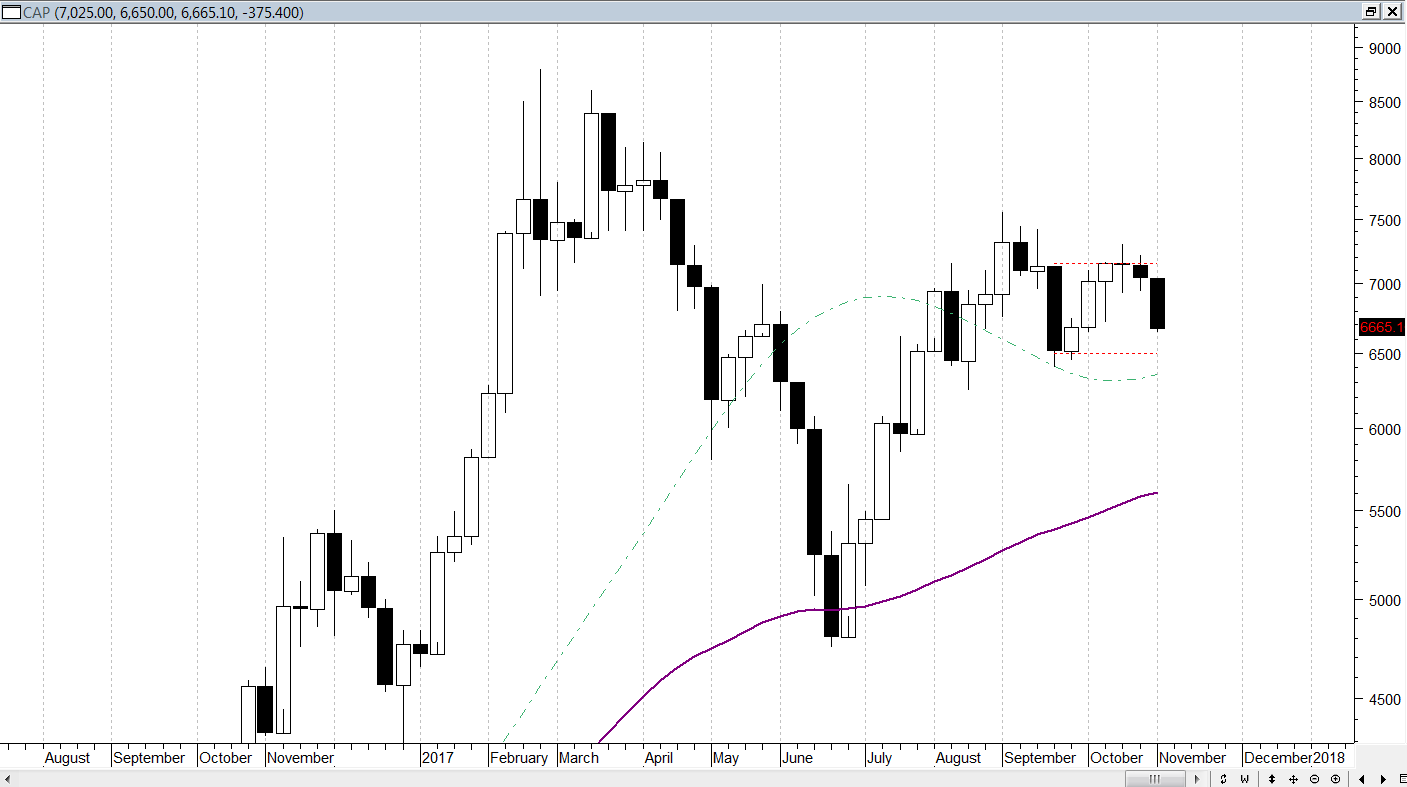
Task: Zoom out with the minus circle icon
Action: (x=1315, y=779)
